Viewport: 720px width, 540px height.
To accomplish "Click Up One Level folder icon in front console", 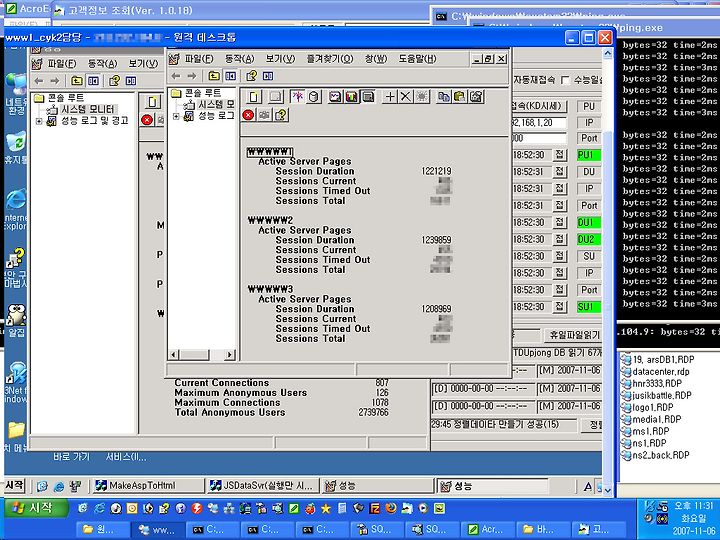I will 214,76.
